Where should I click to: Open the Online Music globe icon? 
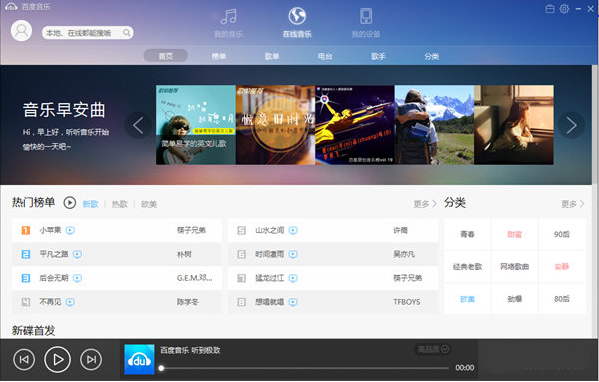click(297, 16)
